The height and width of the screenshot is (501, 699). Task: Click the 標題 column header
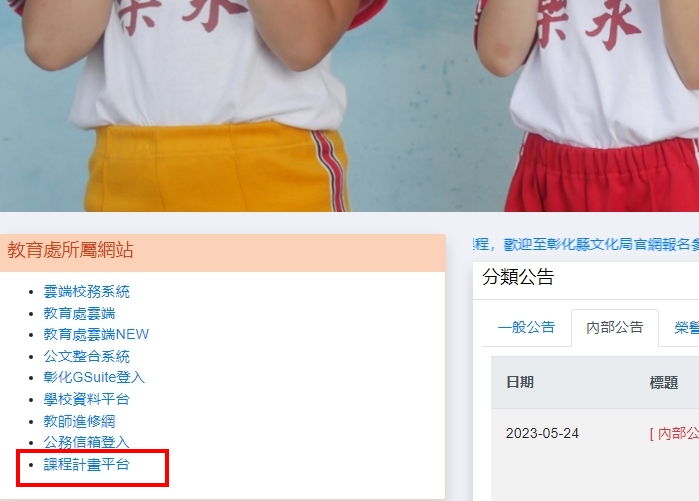pyautogui.click(x=664, y=382)
